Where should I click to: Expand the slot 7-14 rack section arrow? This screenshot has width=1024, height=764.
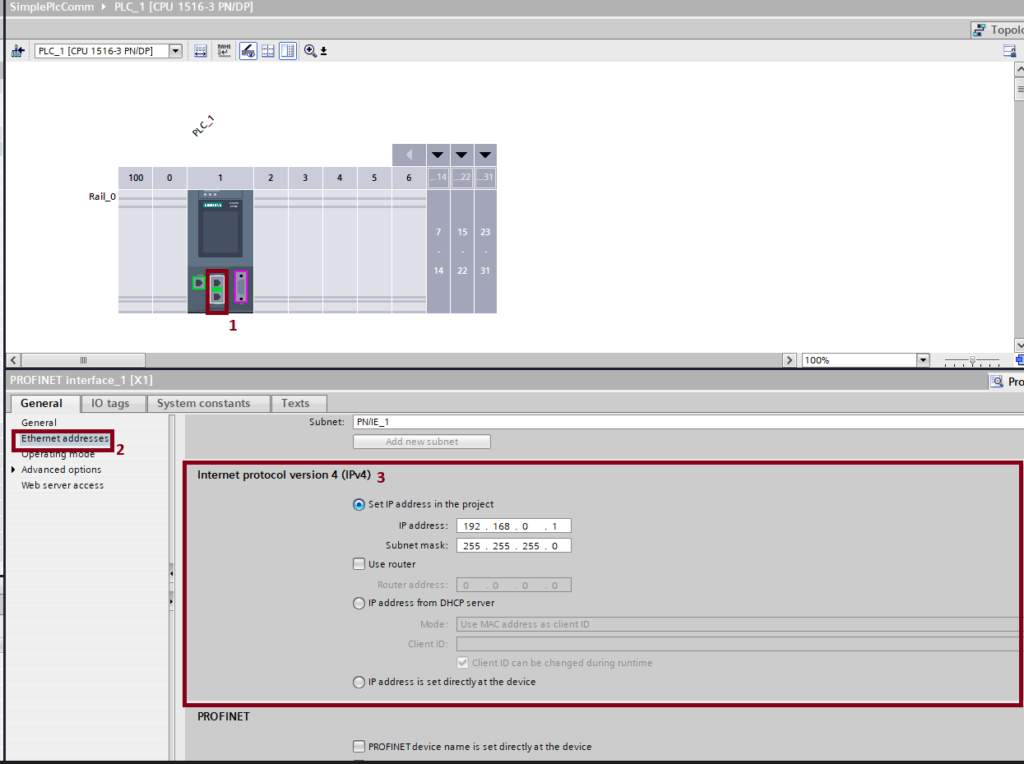438,155
